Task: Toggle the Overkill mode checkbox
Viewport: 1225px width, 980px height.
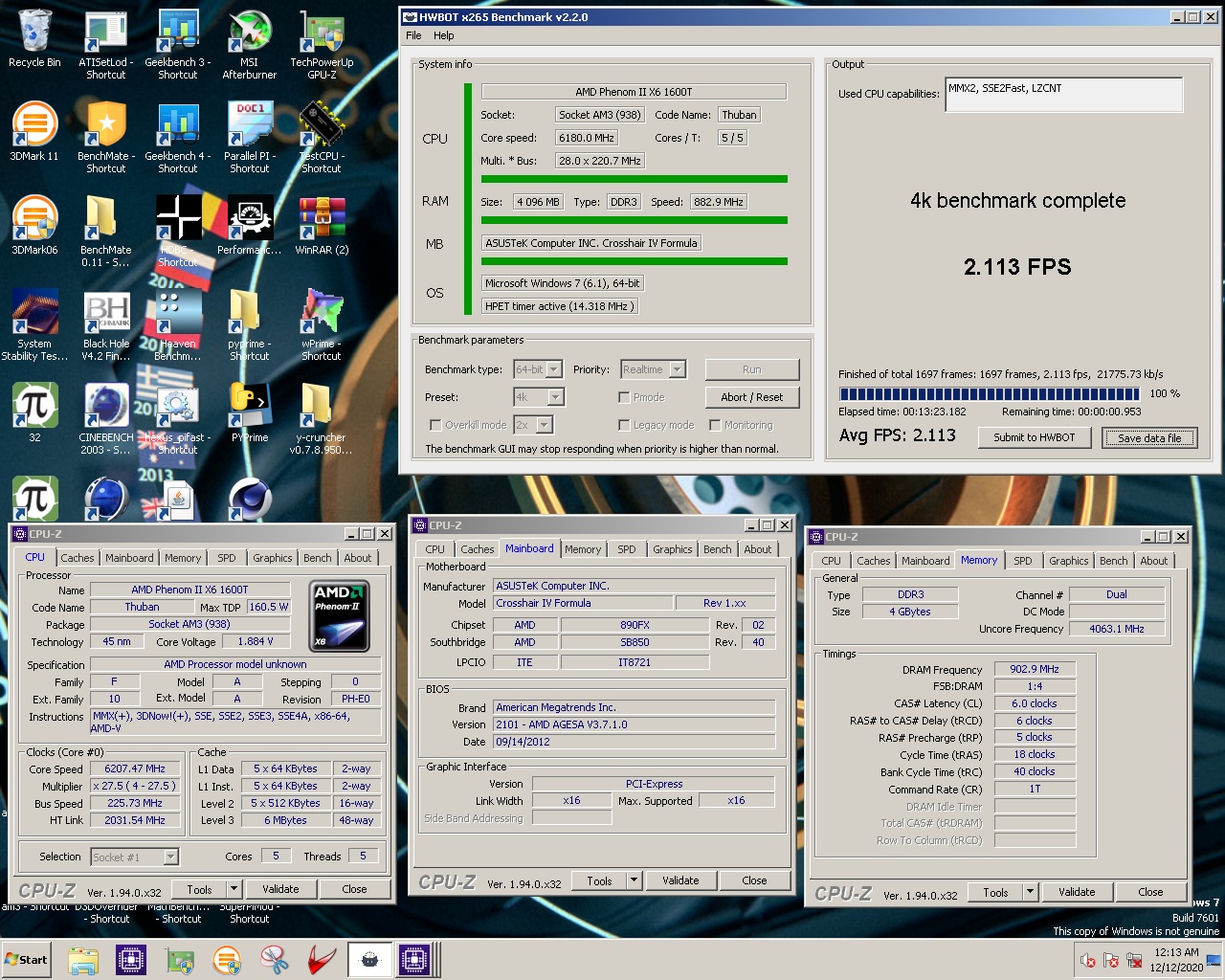Action: [435, 425]
